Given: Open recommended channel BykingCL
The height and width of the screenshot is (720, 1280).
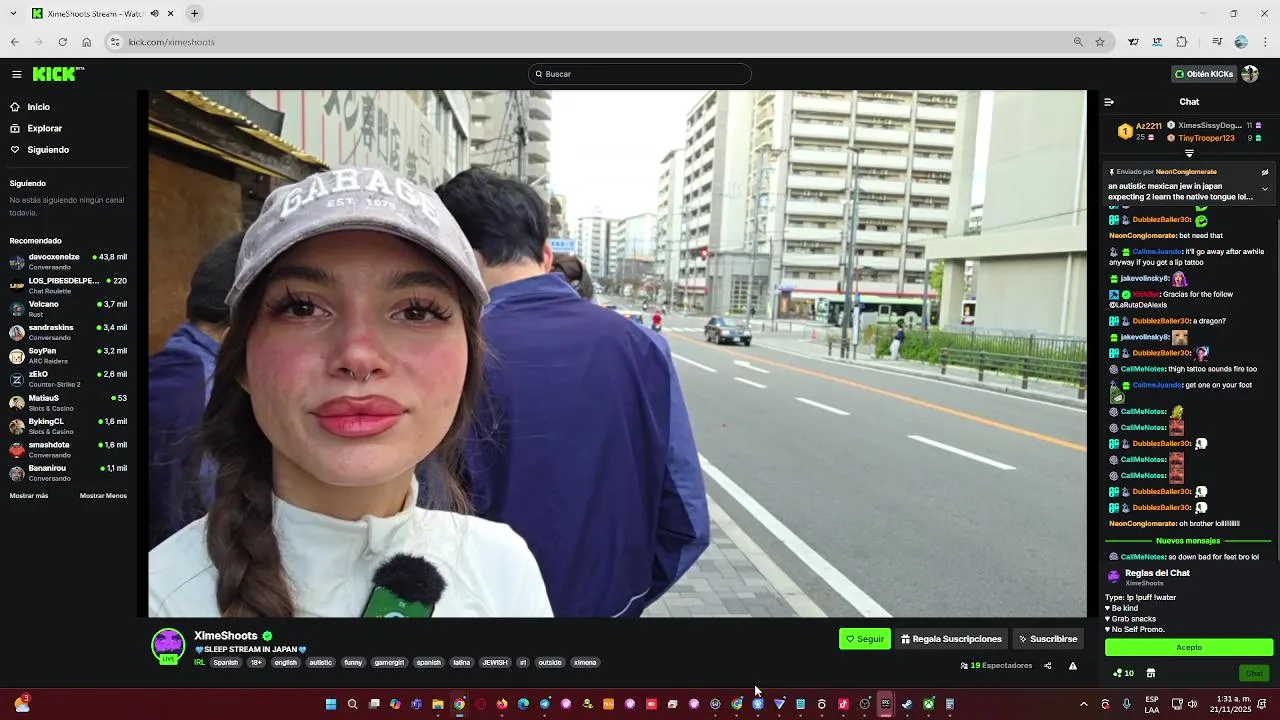Looking at the screenshot, I should 68,426.
